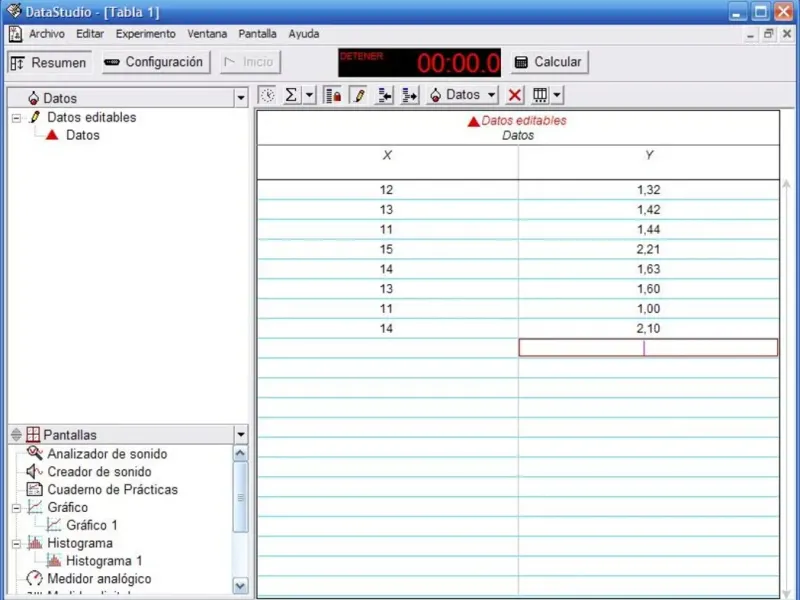Select the cell with value 1,00
This screenshot has height=600, width=800.
tap(648, 309)
